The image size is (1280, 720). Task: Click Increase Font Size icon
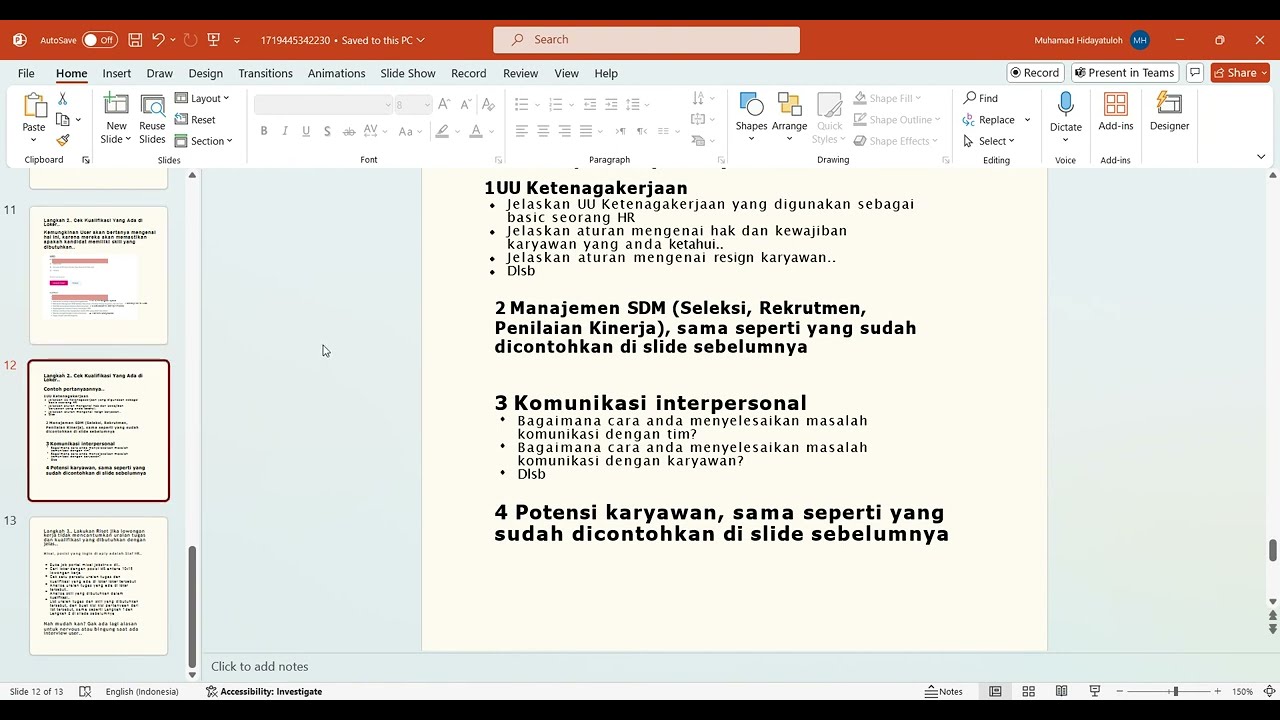pos(444,104)
